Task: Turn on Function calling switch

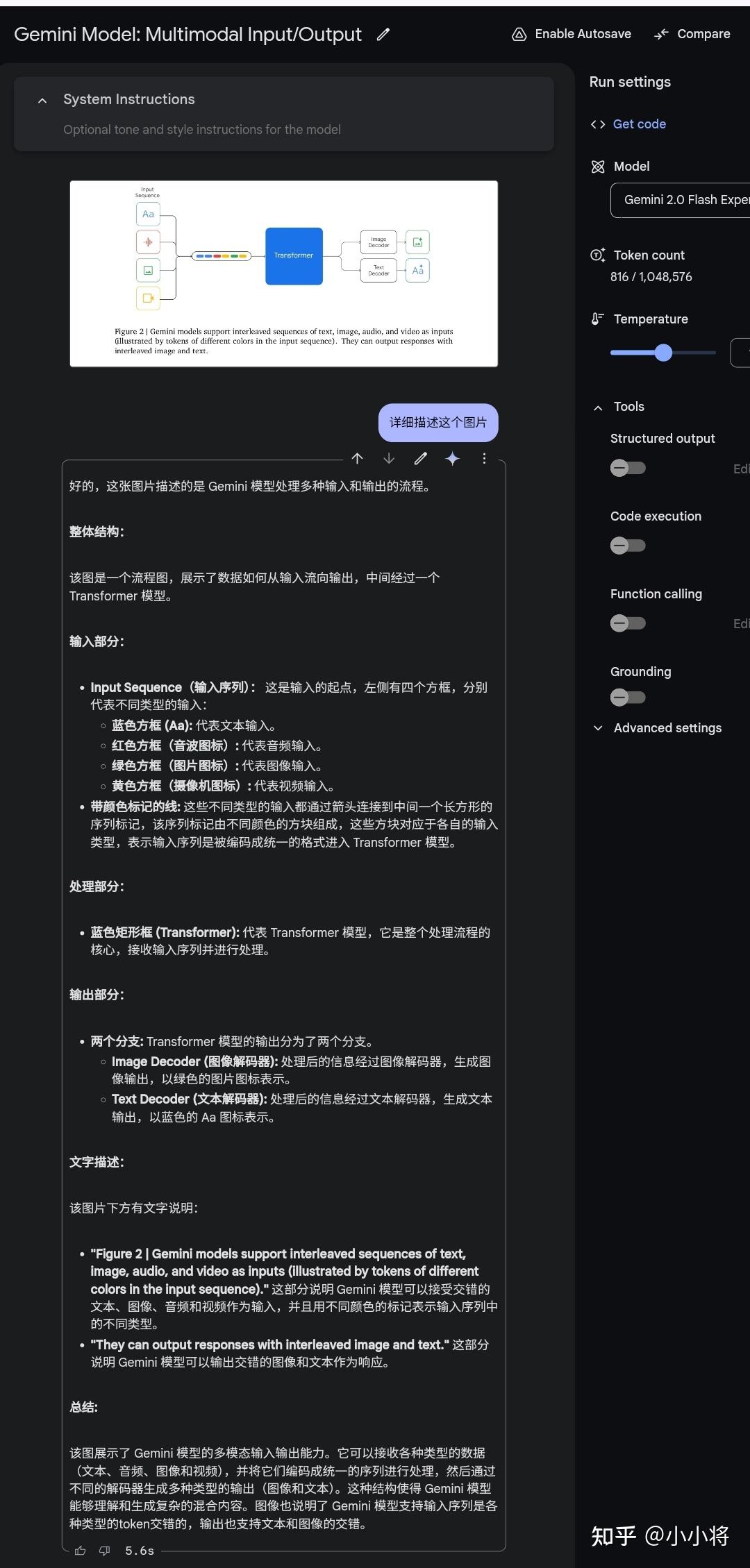Action: tap(628, 624)
